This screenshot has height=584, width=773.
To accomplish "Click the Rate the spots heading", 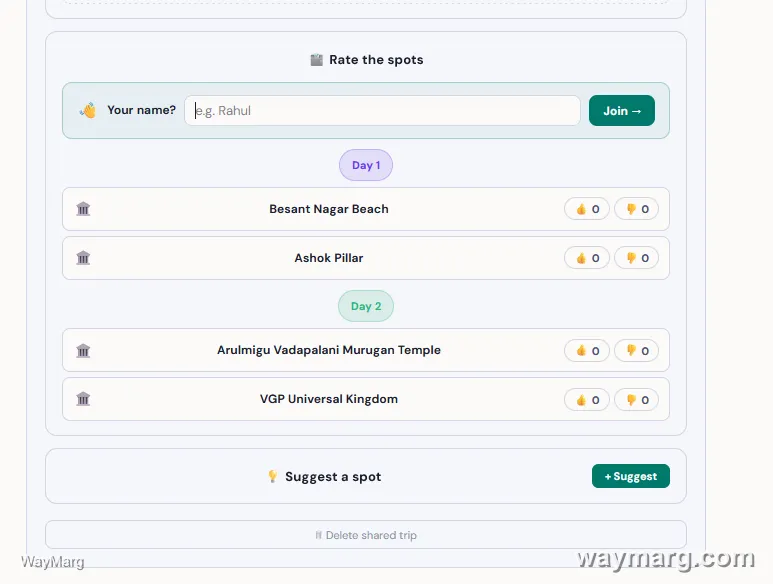I will (x=376, y=60).
